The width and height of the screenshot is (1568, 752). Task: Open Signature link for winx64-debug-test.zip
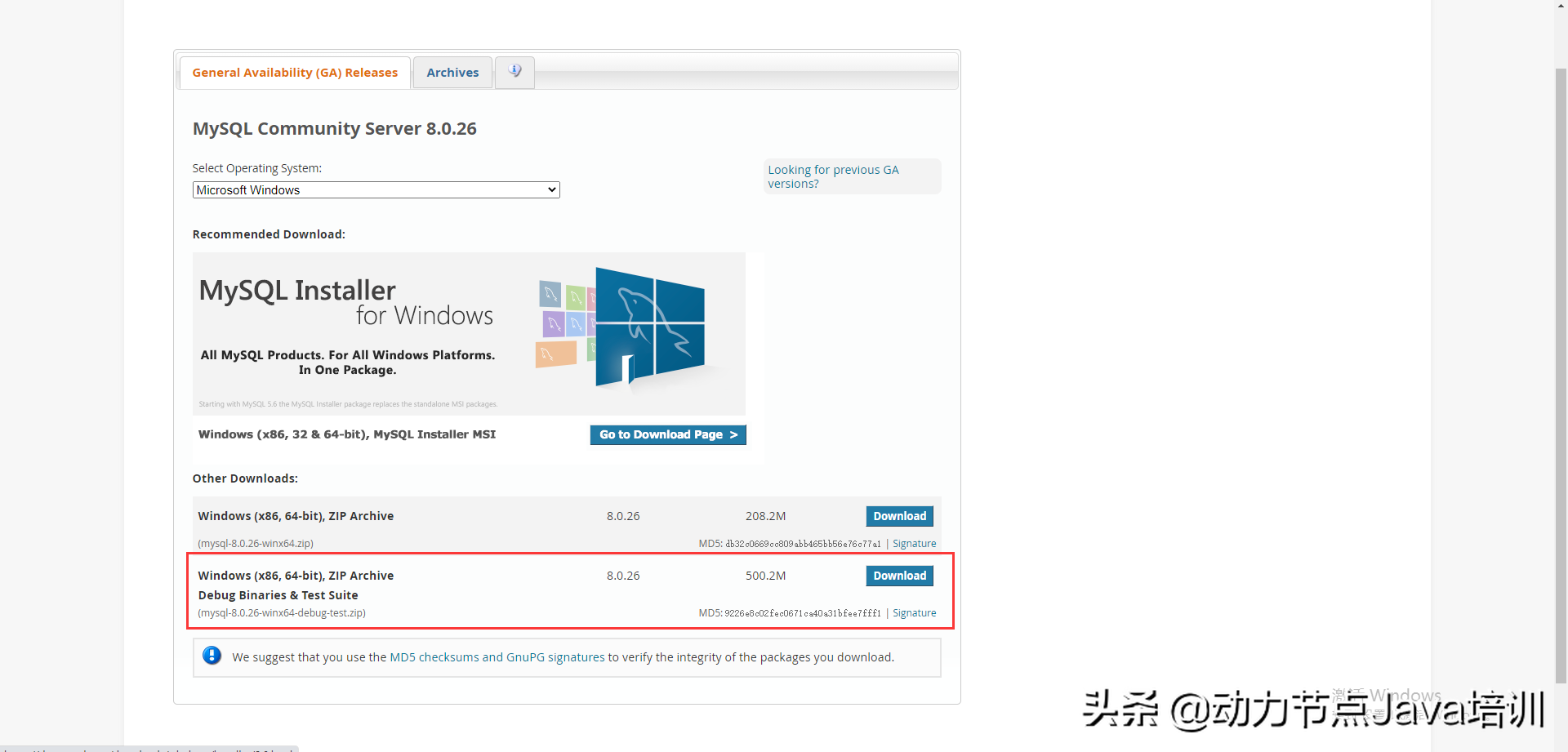pyautogui.click(x=914, y=613)
